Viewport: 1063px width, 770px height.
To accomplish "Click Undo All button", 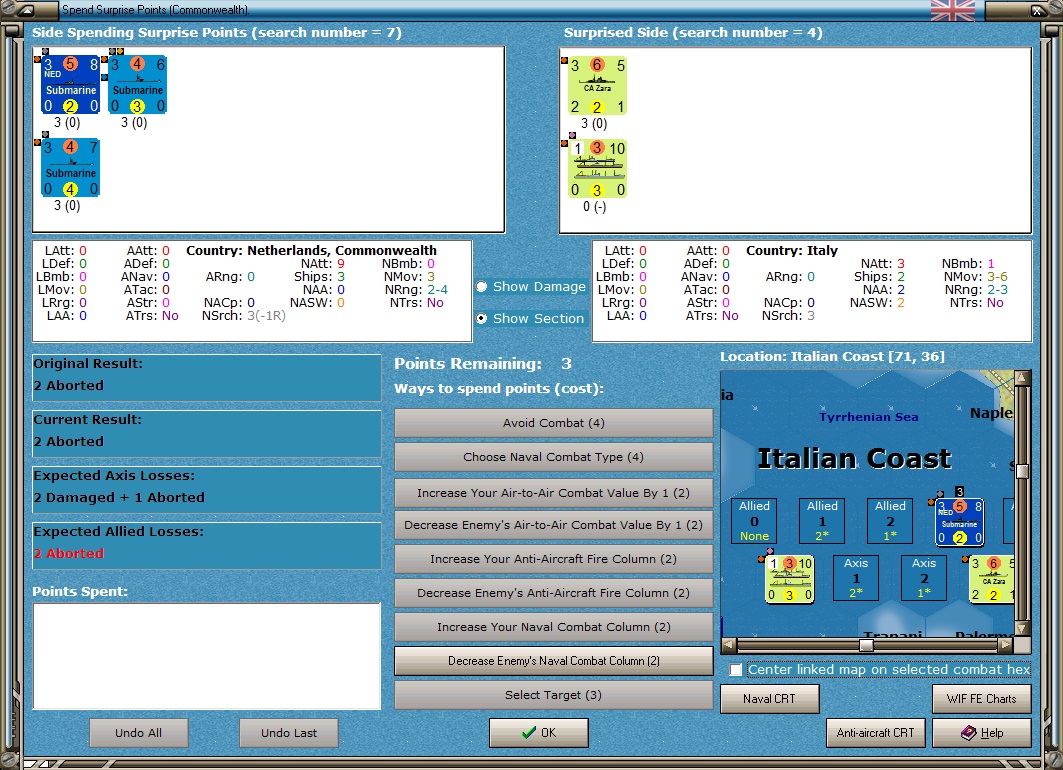I will pos(138,733).
